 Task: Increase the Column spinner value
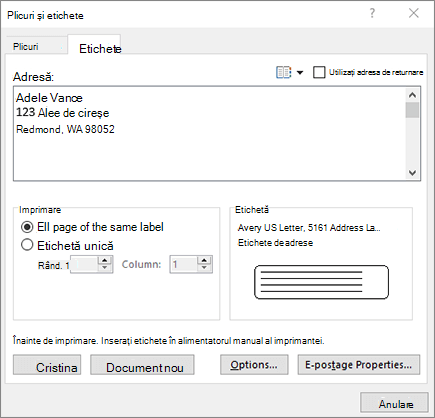[205, 260]
